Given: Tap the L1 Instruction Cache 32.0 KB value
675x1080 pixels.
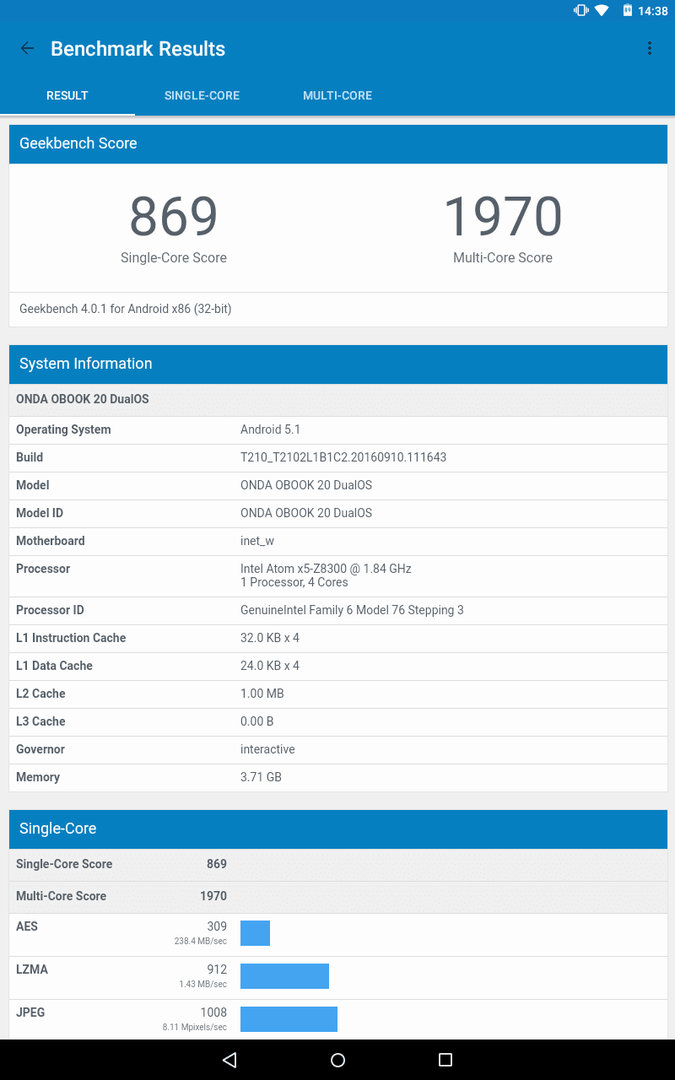Looking at the screenshot, I should [x=269, y=638].
